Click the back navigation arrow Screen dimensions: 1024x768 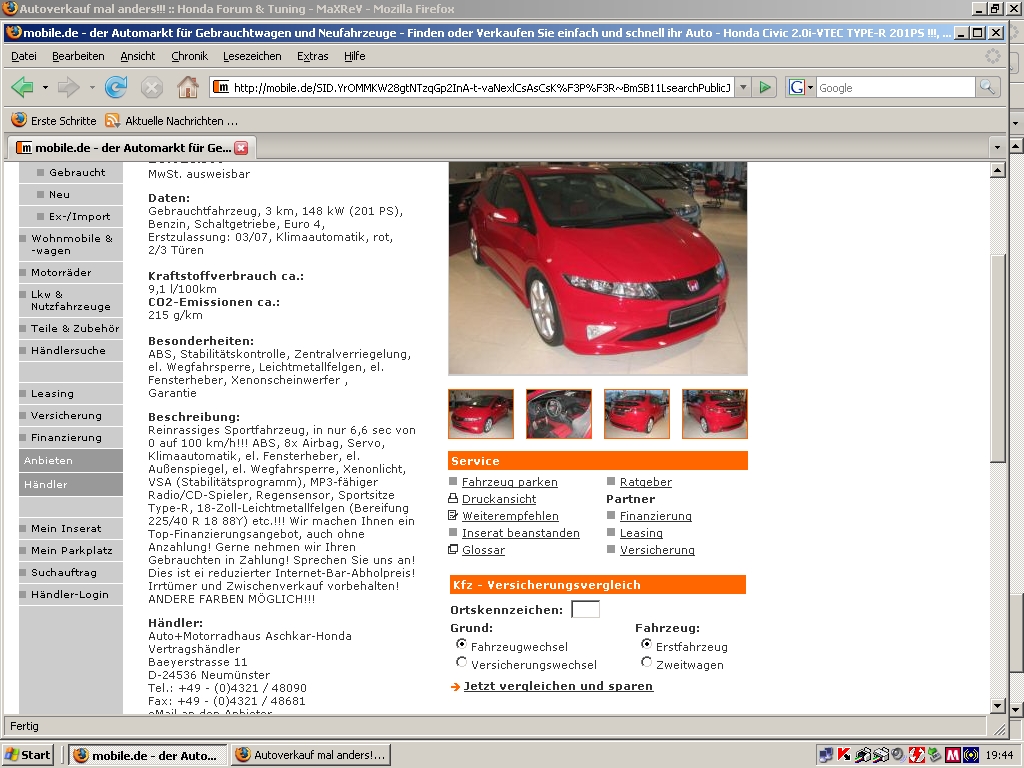[x=23, y=88]
